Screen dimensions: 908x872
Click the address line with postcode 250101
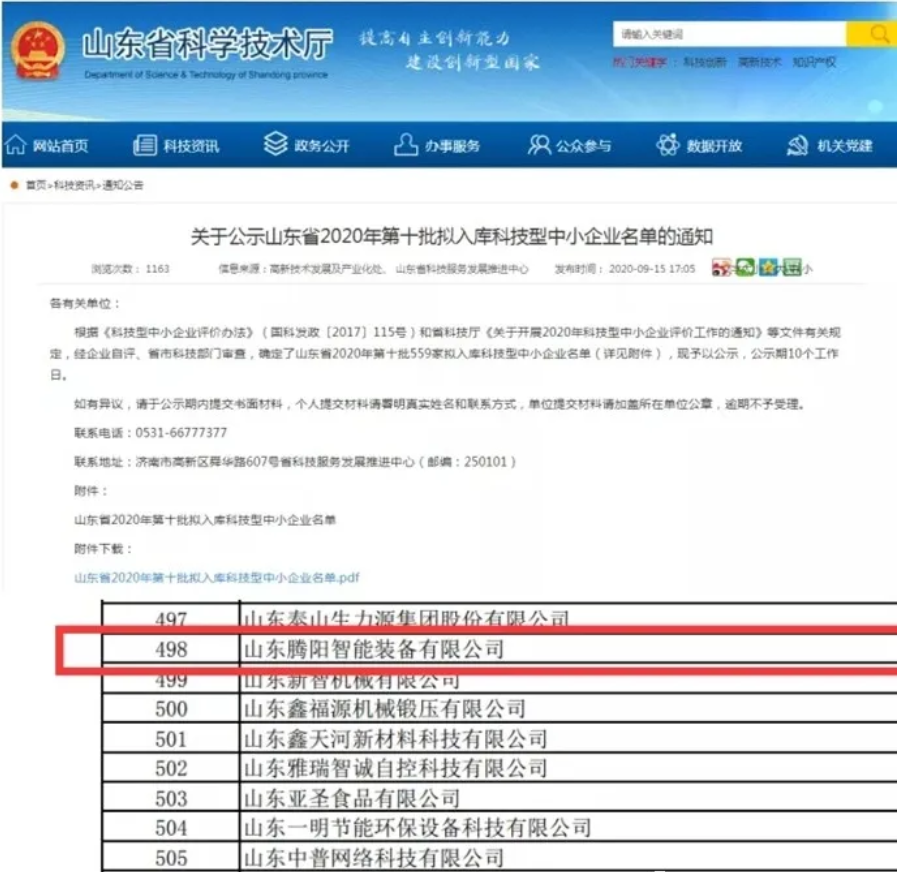(x=295, y=461)
